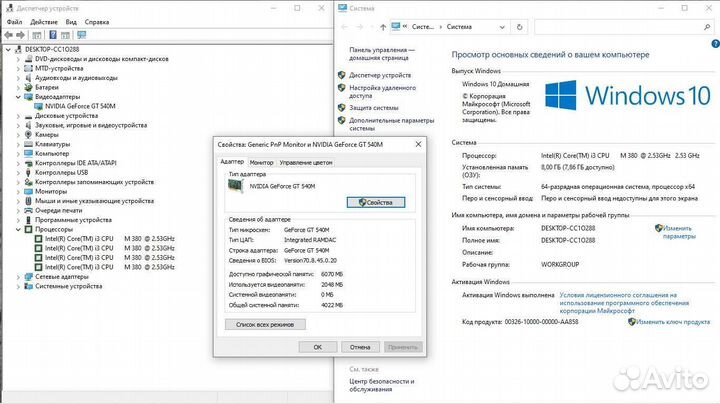
Task: Expand Контроллеры IDE ATA/ATAPI category
Action: coord(18,163)
